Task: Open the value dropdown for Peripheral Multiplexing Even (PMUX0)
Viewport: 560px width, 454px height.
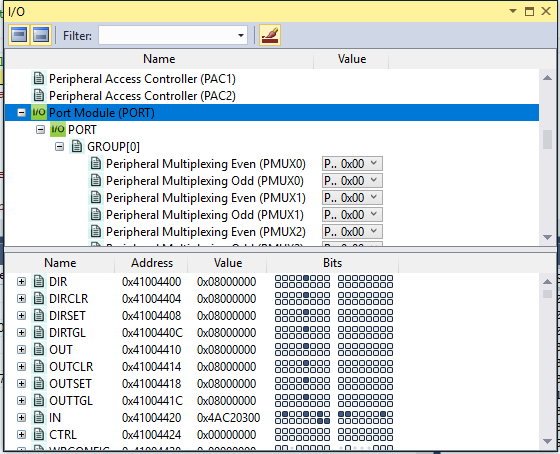Action: pos(374,163)
